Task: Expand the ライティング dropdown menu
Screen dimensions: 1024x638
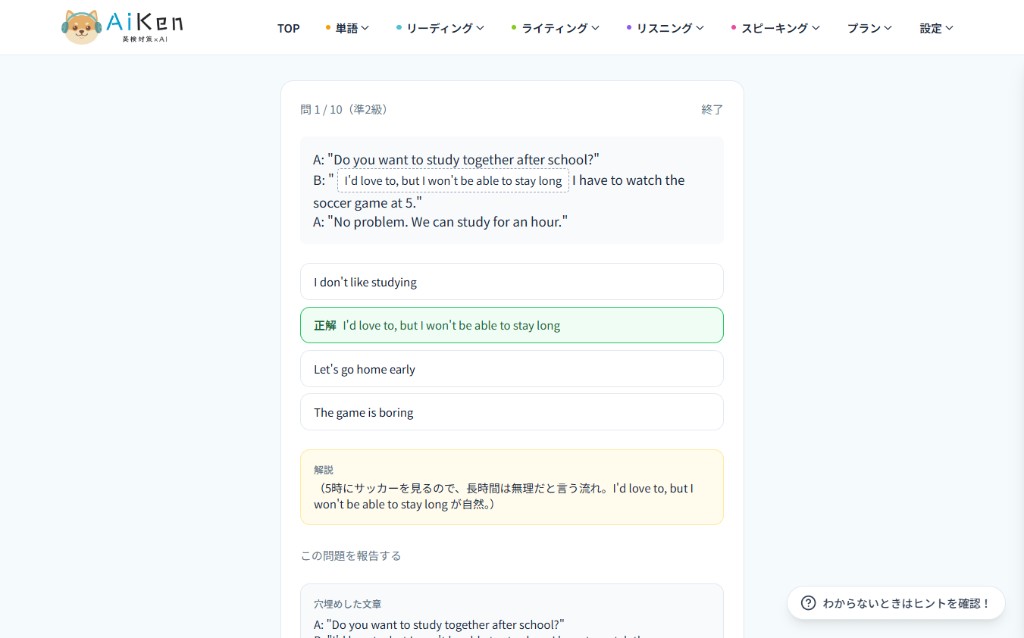Action: click(555, 28)
